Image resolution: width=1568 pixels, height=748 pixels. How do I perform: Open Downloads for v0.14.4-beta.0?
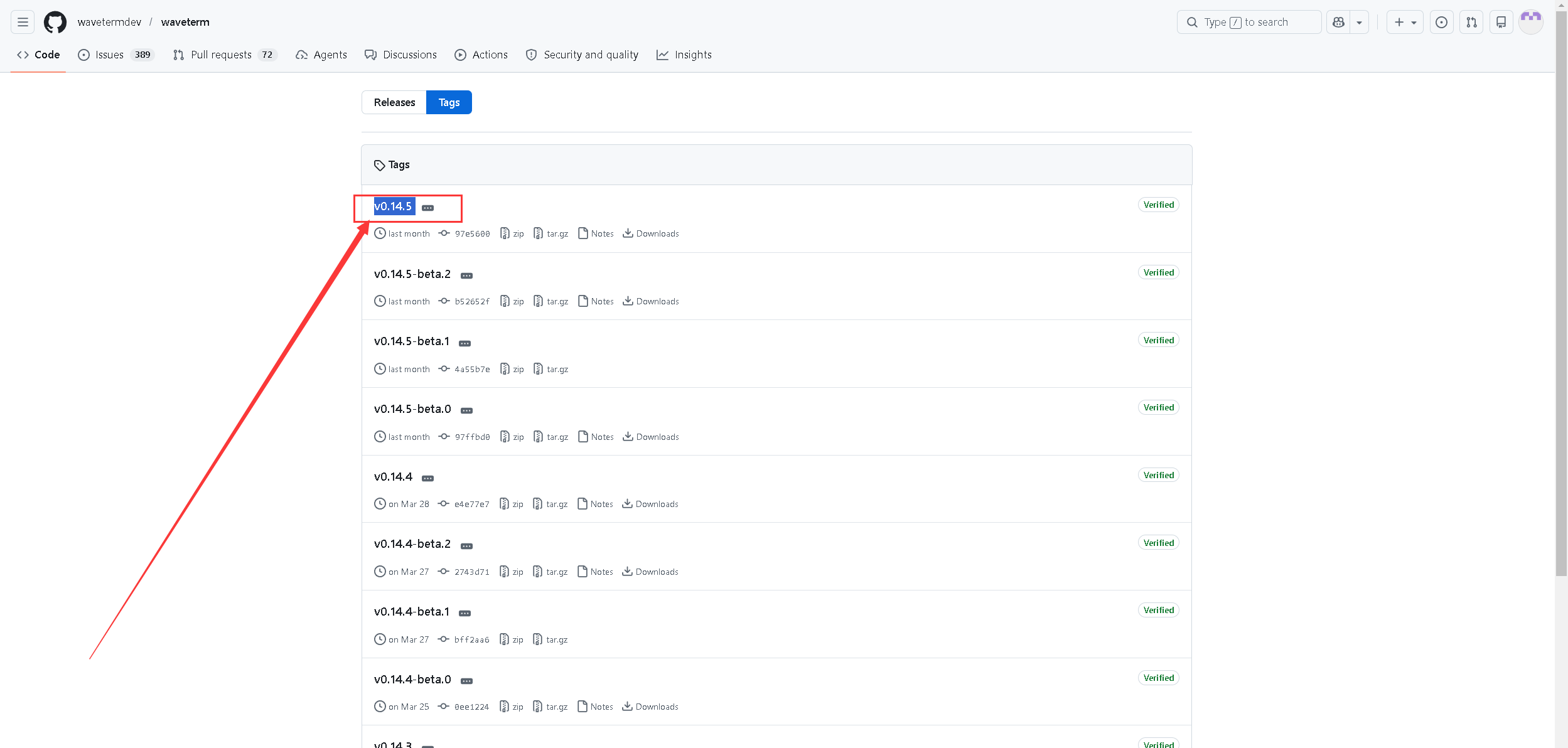(x=650, y=707)
